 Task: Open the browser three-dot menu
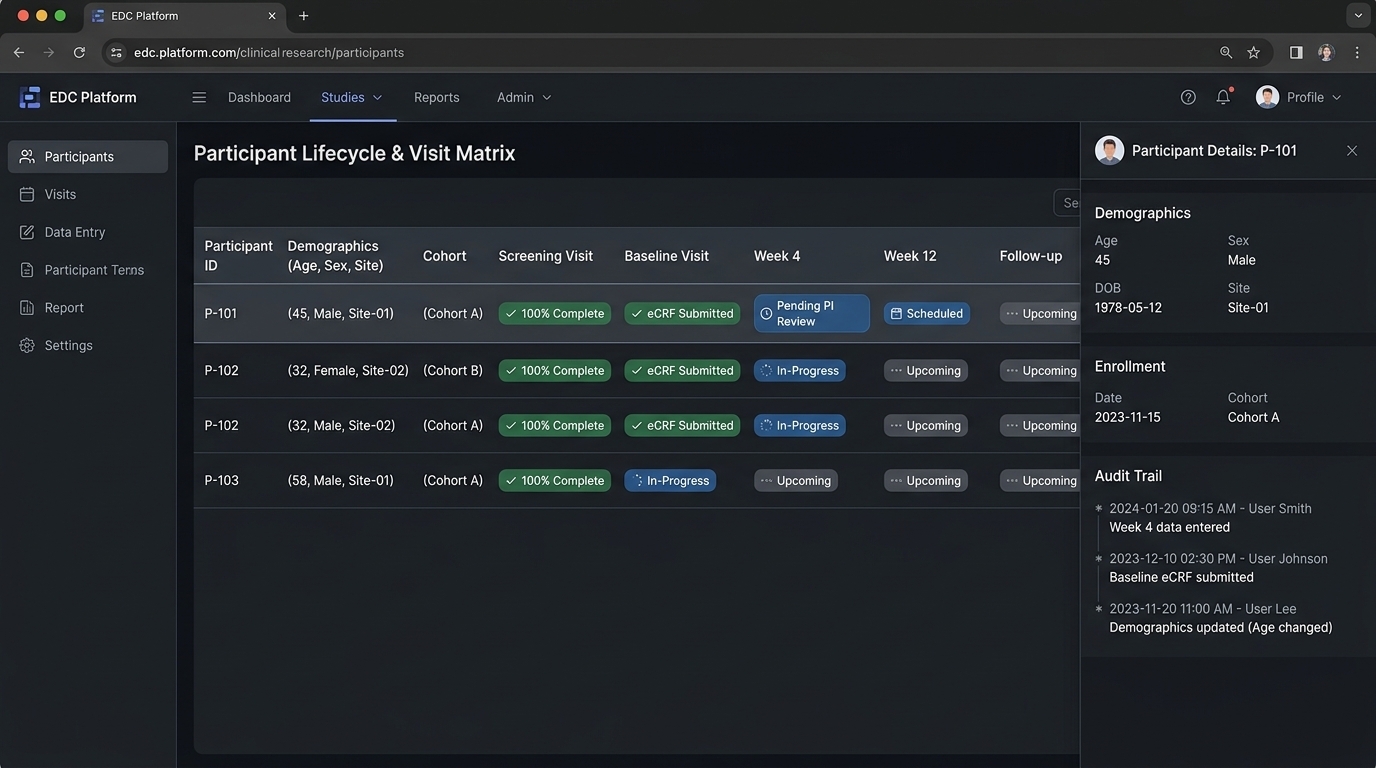[1357, 52]
